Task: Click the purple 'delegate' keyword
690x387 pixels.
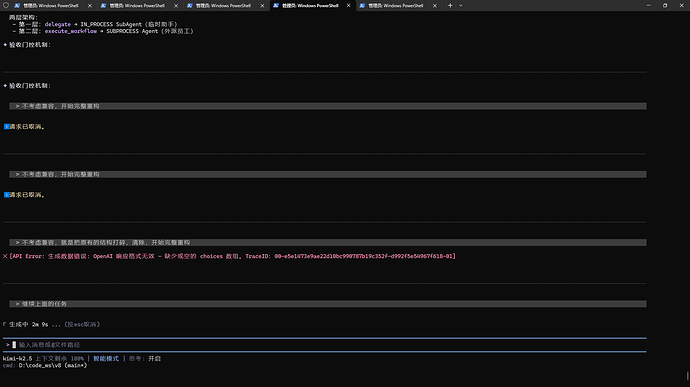Action: 57,24
